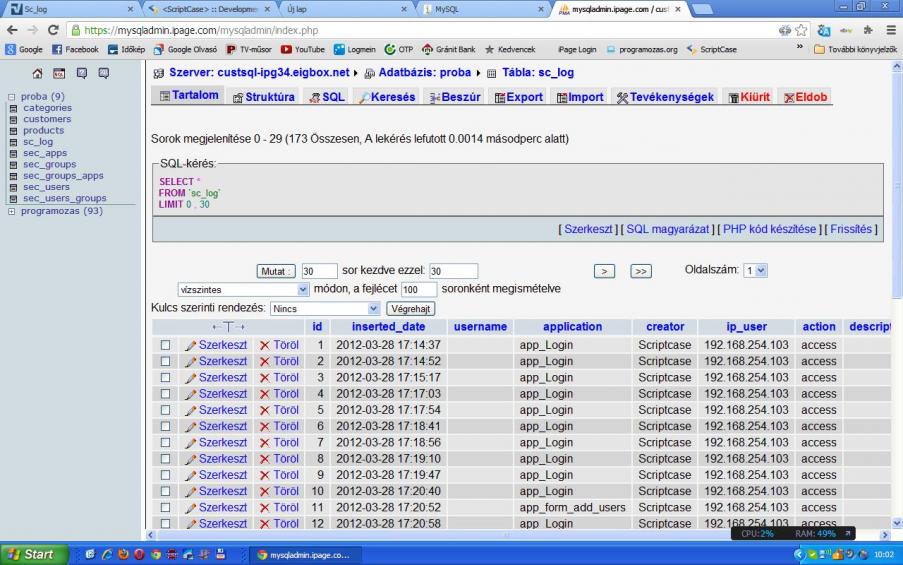Open YouTube bookmark
Viewport: 903px width, 565px height.
(303, 50)
